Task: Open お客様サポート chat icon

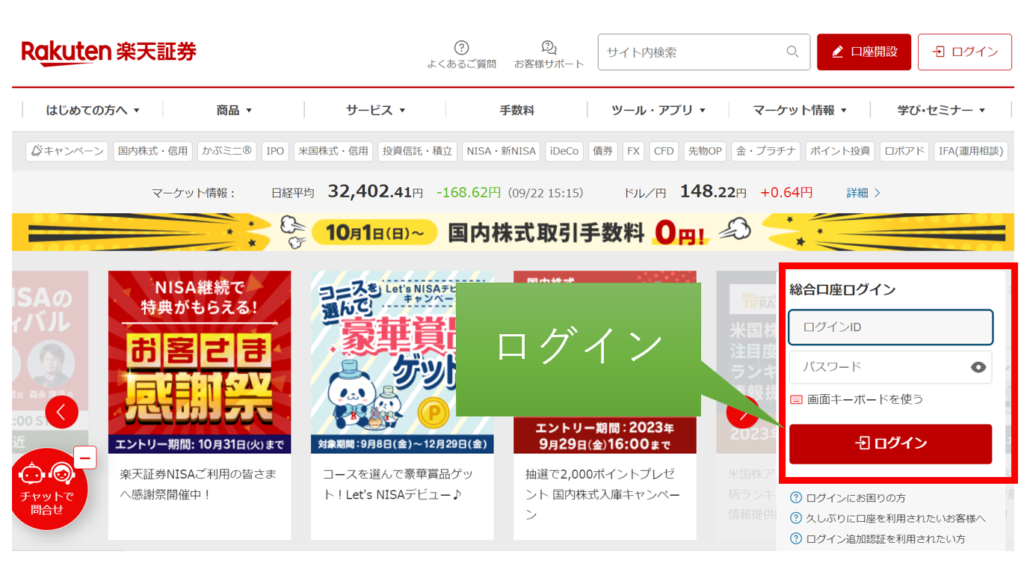Action: (x=549, y=48)
